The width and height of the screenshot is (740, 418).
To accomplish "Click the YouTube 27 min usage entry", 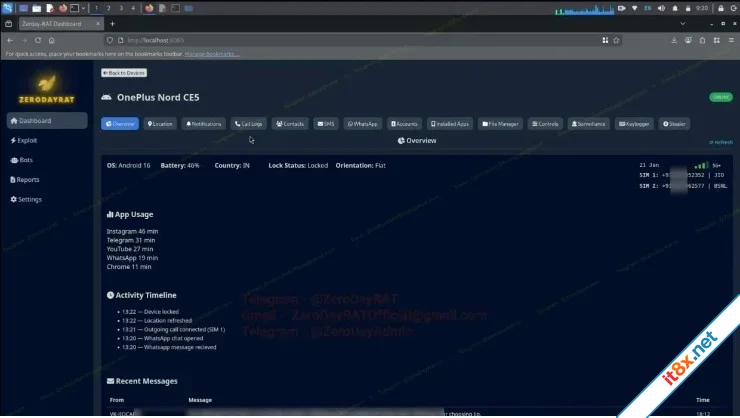I will point(130,249).
